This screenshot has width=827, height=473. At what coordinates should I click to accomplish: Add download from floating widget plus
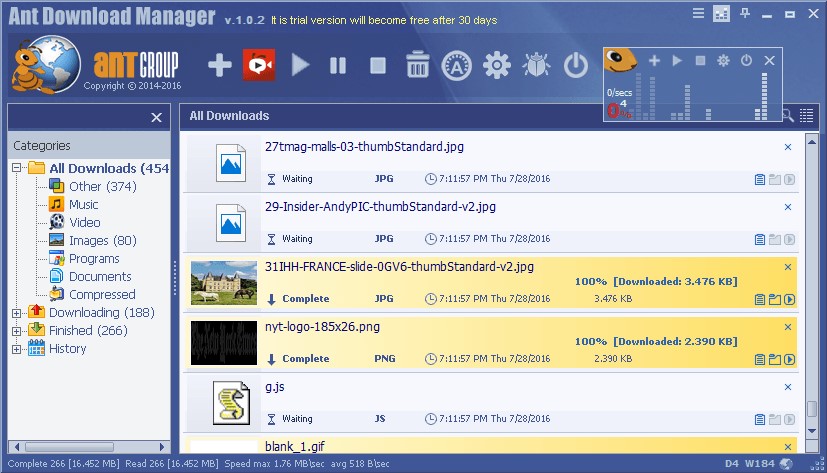pyautogui.click(x=654, y=61)
